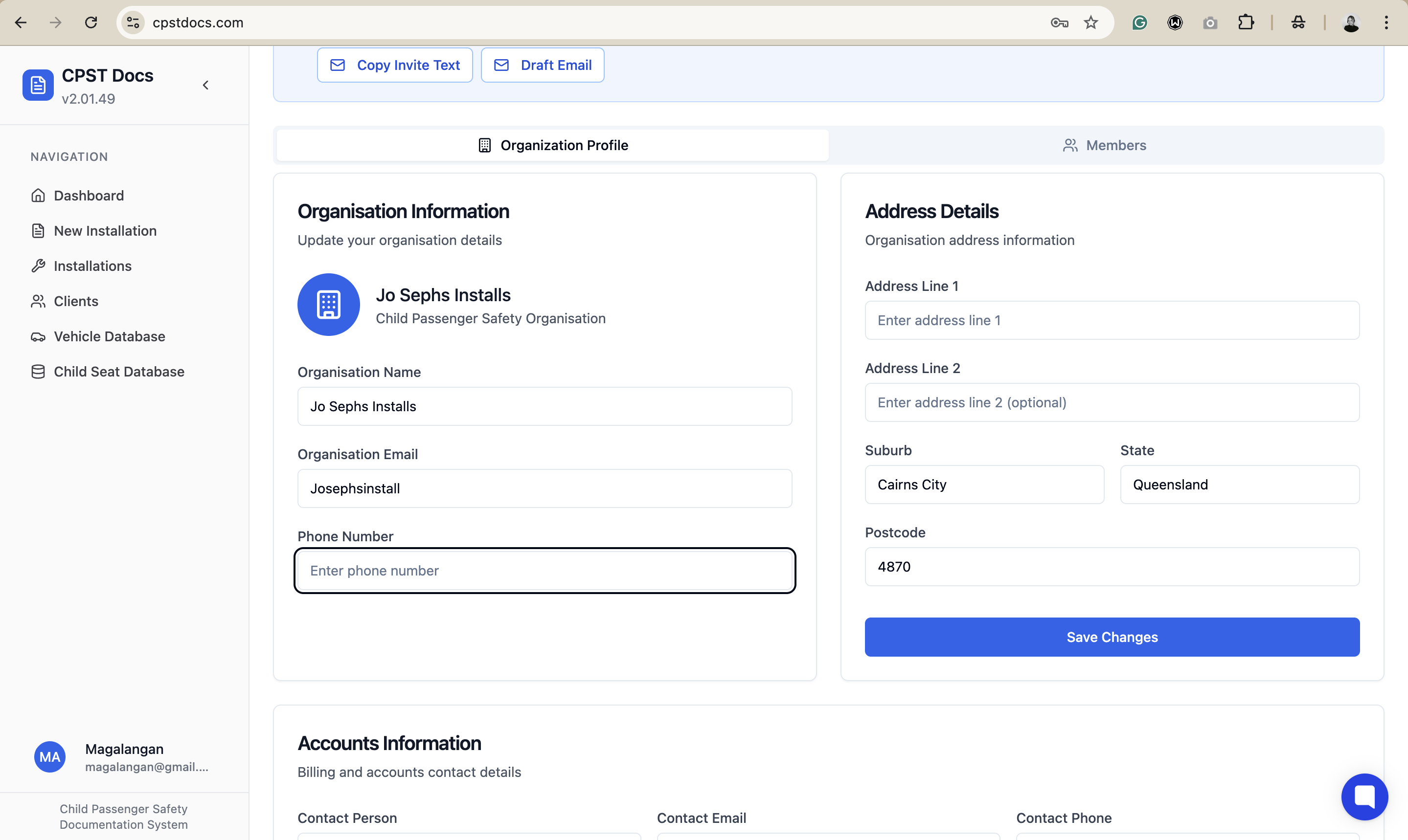This screenshot has width=1408, height=840.
Task: Open the Child Seat Database section
Action: tap(119, 371)
